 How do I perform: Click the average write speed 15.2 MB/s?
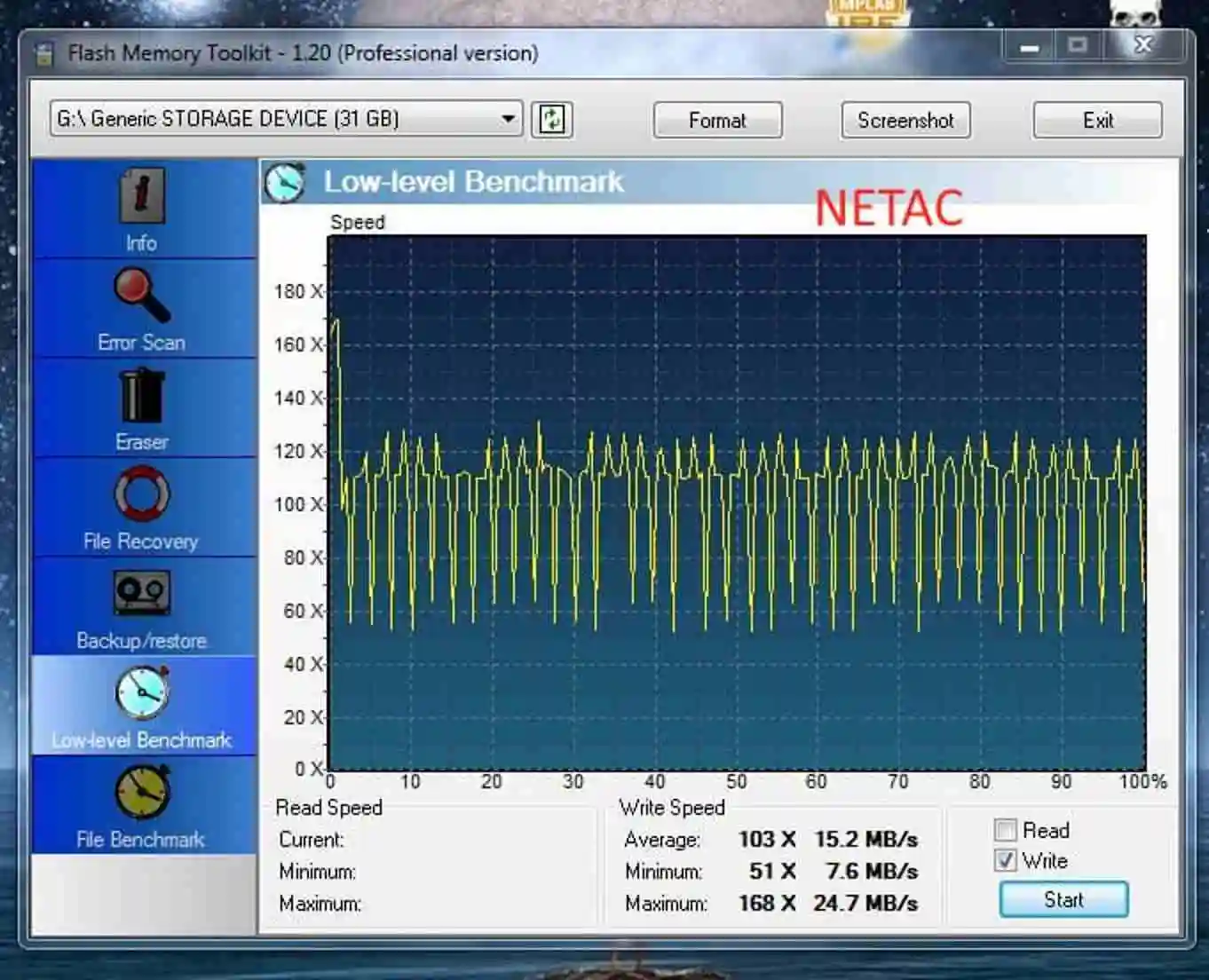click(x=865, y=839)
